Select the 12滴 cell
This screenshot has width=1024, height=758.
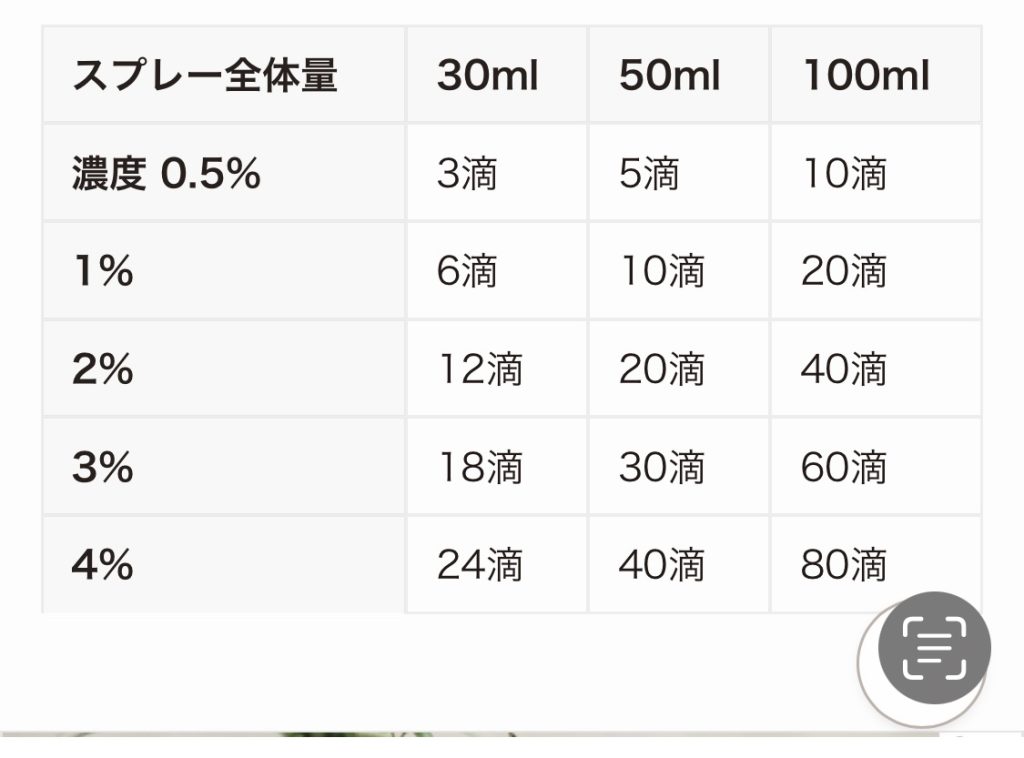click(x=496, y=369)
